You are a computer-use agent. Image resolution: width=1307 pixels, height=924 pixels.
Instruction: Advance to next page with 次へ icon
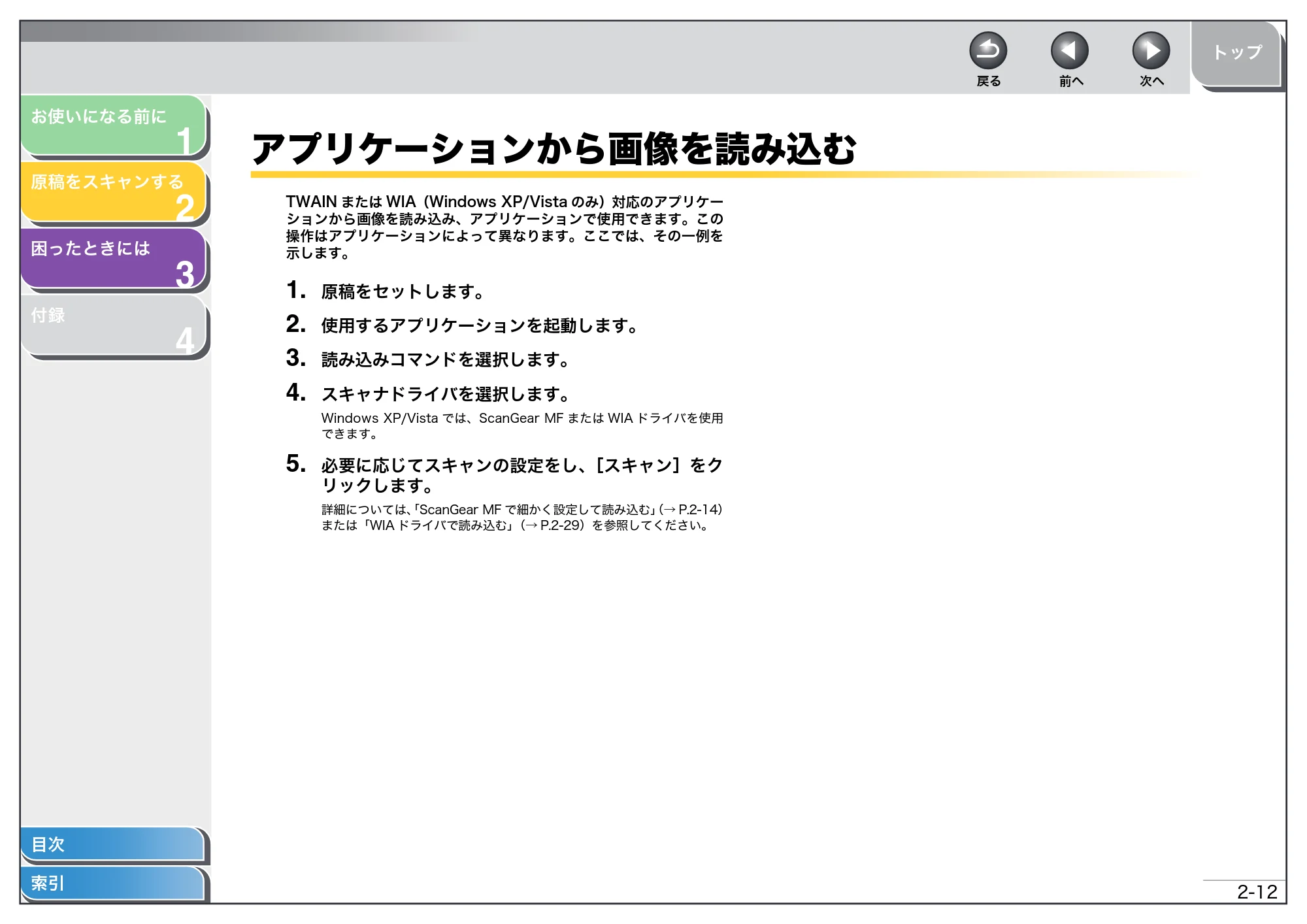pyautogui.click(x=1151, y=50)
